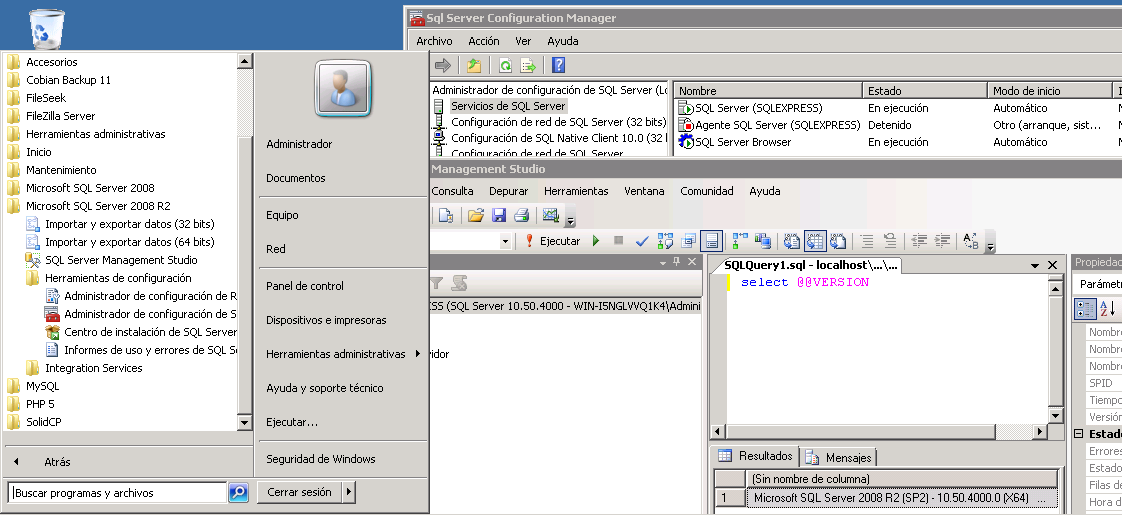Click the Print icon in Management Studio toolbar
Image resolution: width=1122 pixels, height=515 pixels.
click(522, 215)
